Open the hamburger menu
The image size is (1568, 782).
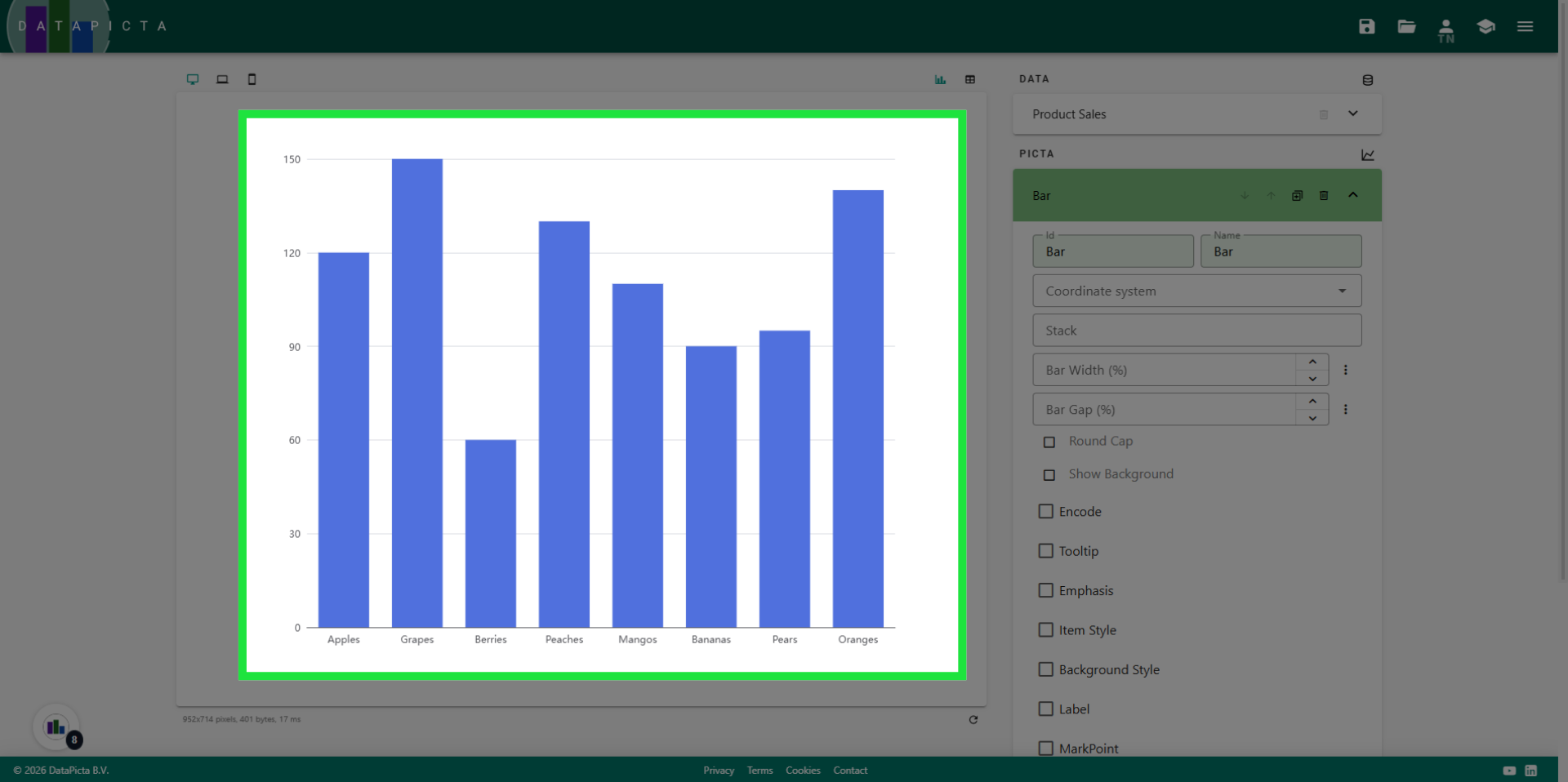pyautogui.click(x=1525, y=26)
